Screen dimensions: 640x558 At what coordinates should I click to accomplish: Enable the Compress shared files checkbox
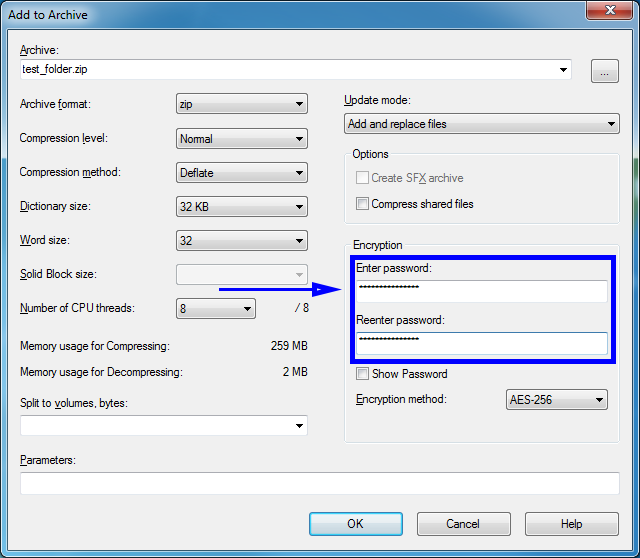tap(362, 204)
